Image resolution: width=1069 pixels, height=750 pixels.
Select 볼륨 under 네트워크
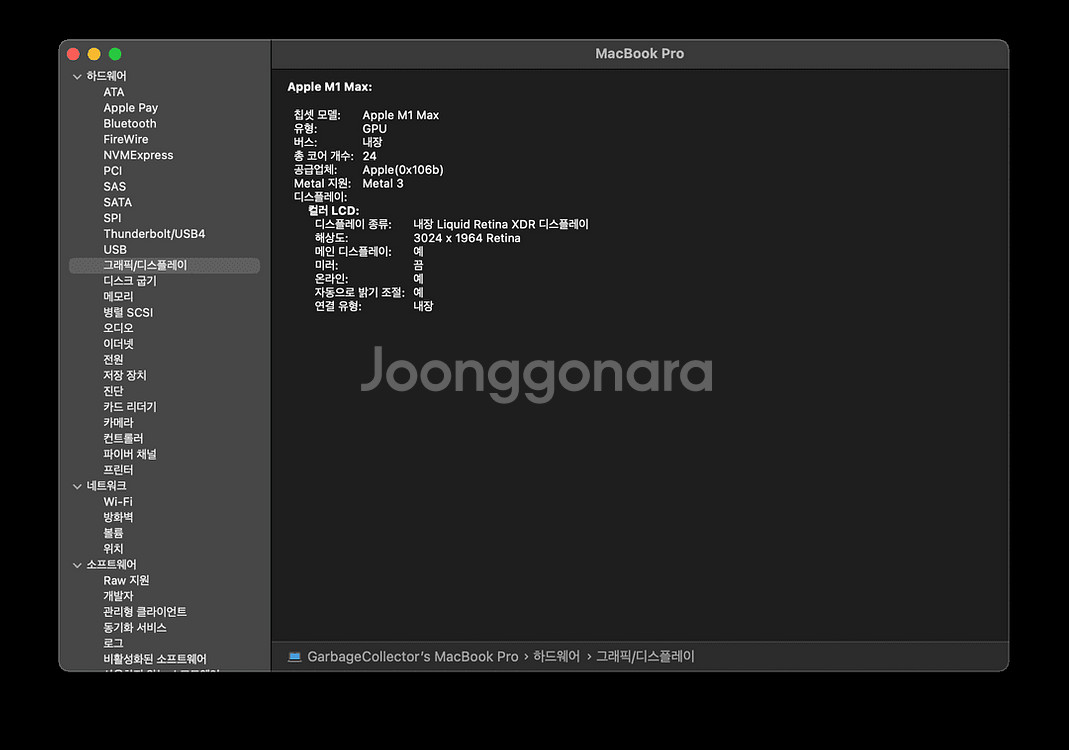coord(113,532)
